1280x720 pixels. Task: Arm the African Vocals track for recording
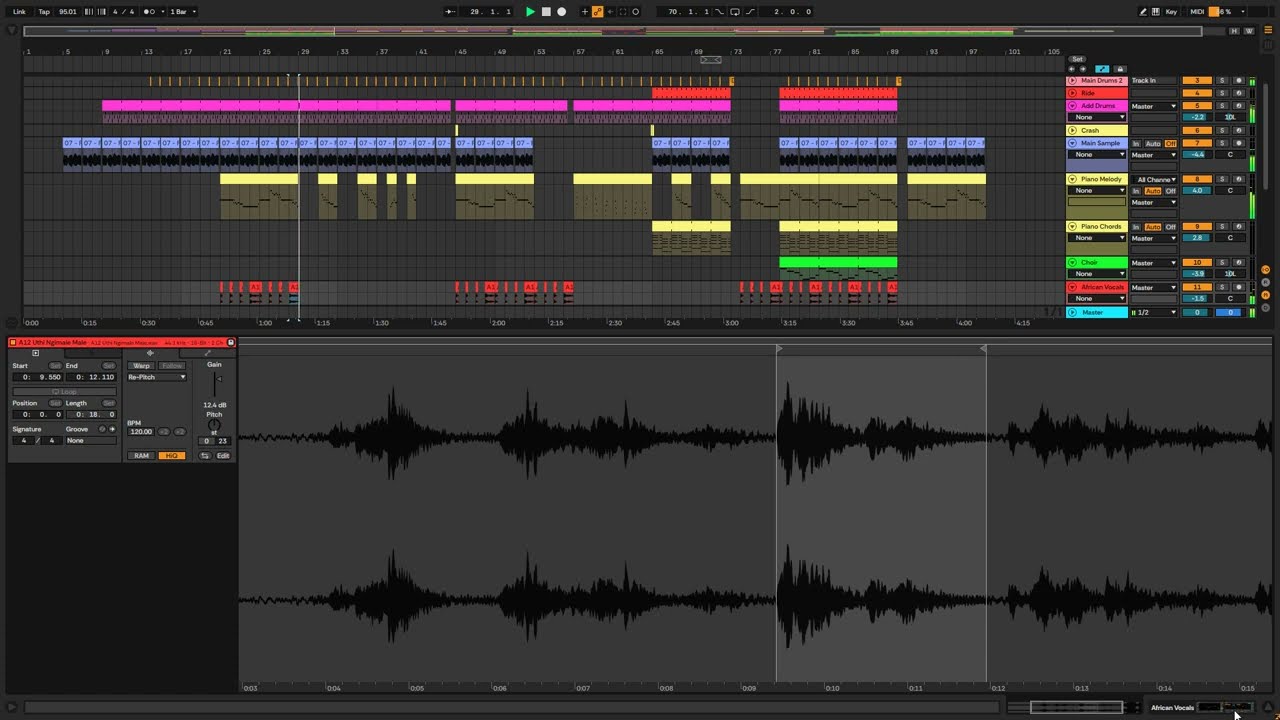click(x=1239, y=287)
